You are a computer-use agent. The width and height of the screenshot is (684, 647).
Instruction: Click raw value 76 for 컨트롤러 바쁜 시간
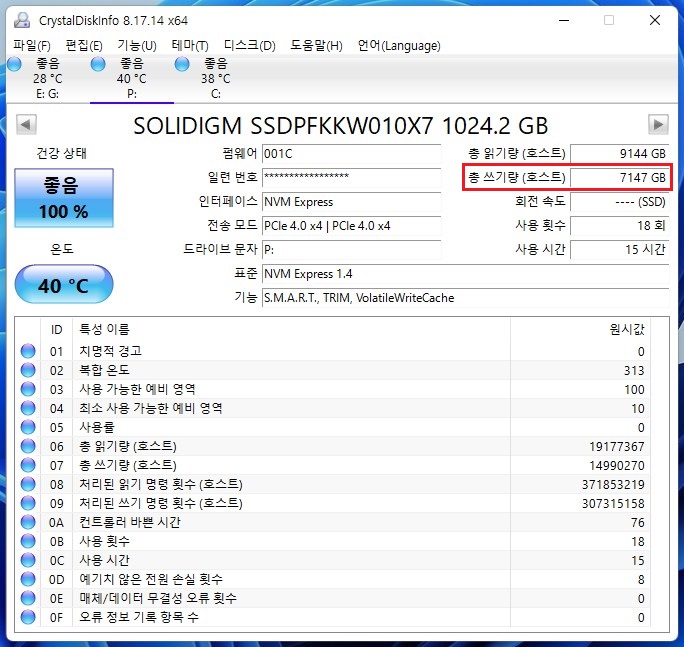(638, 522)
